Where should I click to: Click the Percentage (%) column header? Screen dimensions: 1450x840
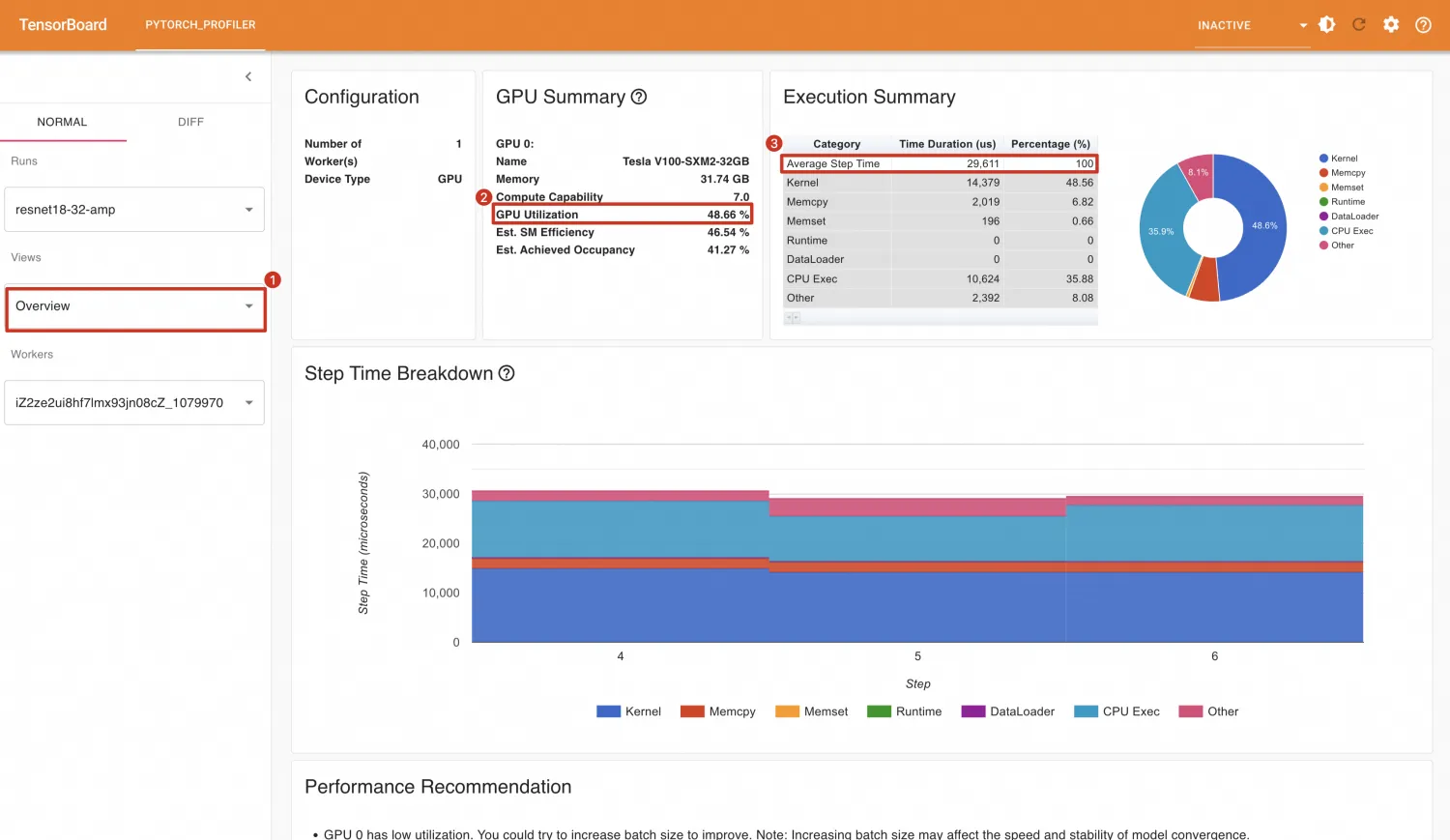click(1051, 144)
